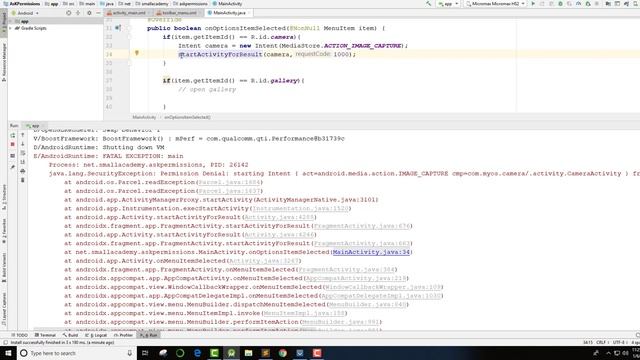Toggle the Layout Captures side tab
This screenshot has width=640, height=360.
tap(4, 309)
